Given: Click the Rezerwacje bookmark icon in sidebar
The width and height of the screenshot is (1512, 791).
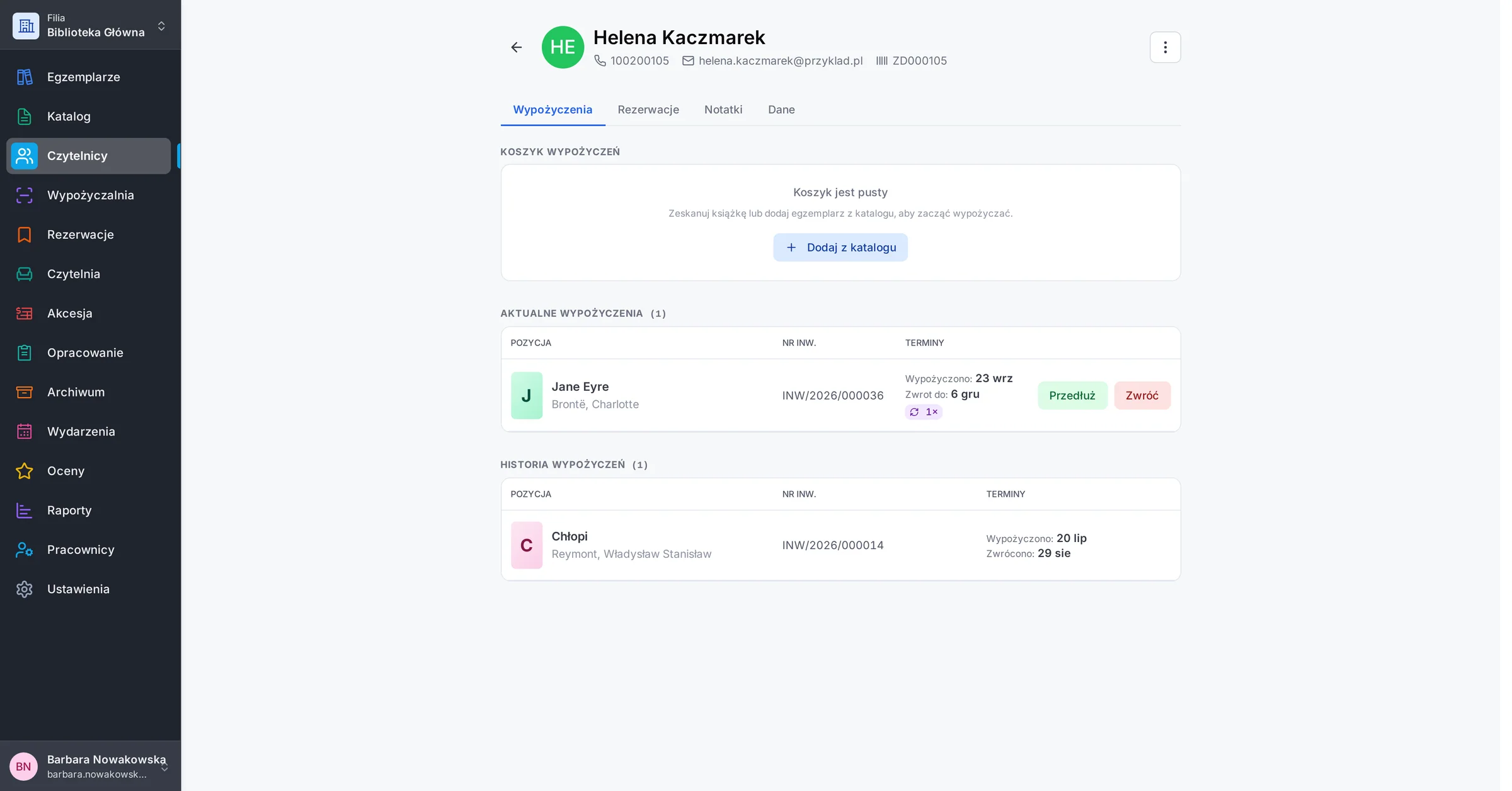Looking at the screenshot, I should 25,234.
